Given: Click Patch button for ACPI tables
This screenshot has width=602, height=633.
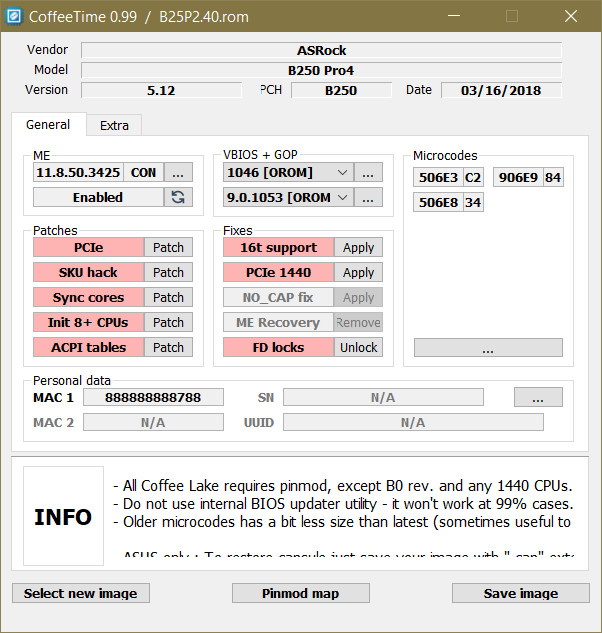Looking at the screenshot, I should 168,347.
